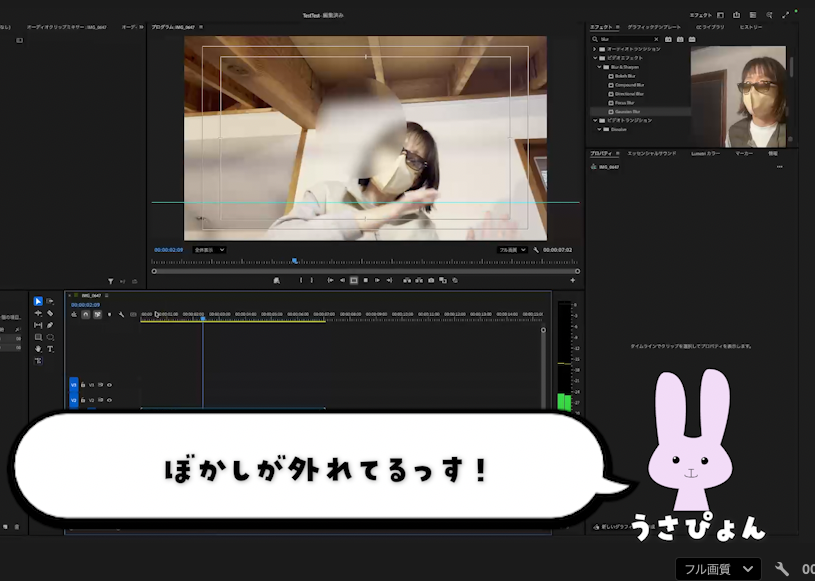Open the zoom level dropdown in monitor
This screenshot has width=815, height=581.
point(208,250)
